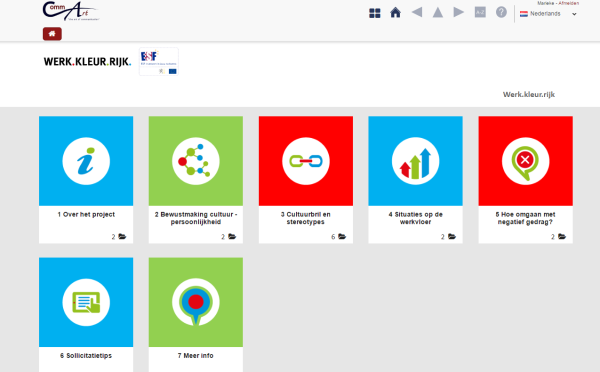600x372 pixels.
Task: Open '2 Bewustmaking cultuur - persoonlijkheid' tile
Action: (196, 179)
